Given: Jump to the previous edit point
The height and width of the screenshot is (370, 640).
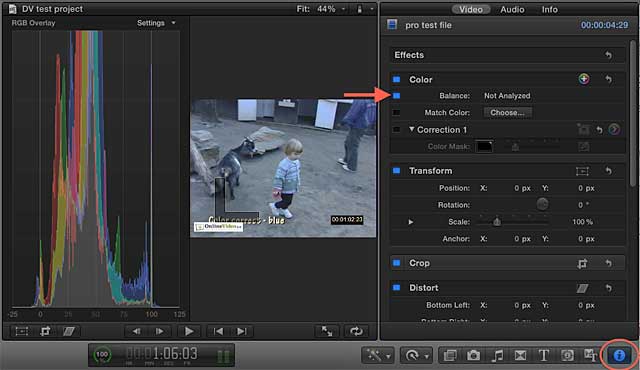Looking at the screenshot, I should 218,331.
